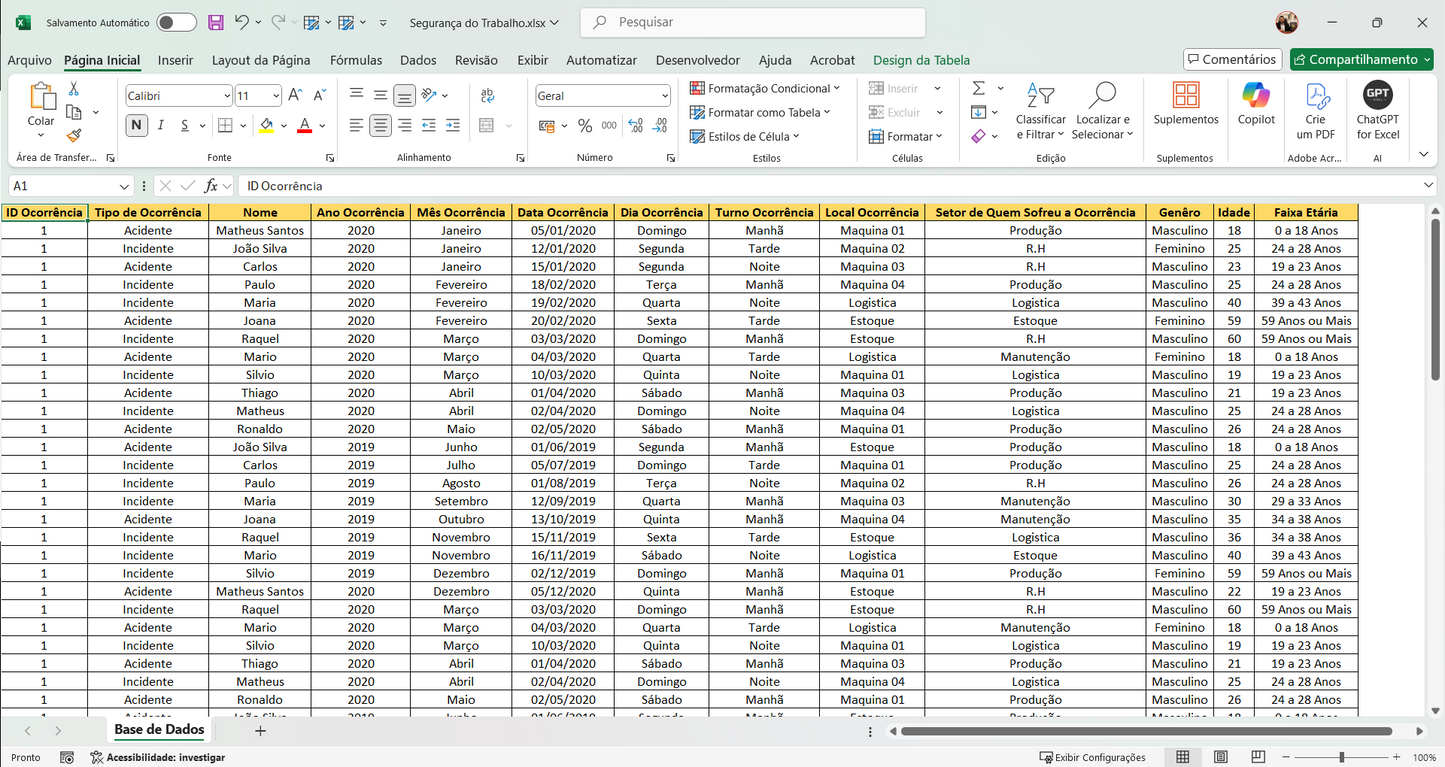
Task: Click the Suplementos (Add-ins) icon
Action: click(1185, 105)
